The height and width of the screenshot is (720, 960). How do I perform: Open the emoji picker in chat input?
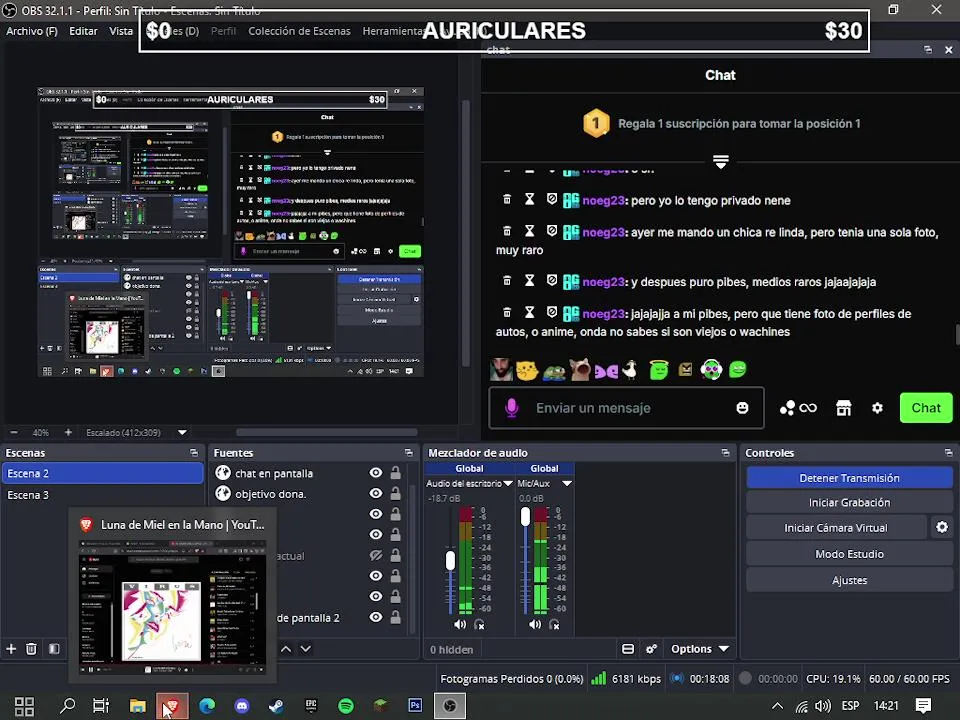742,408
